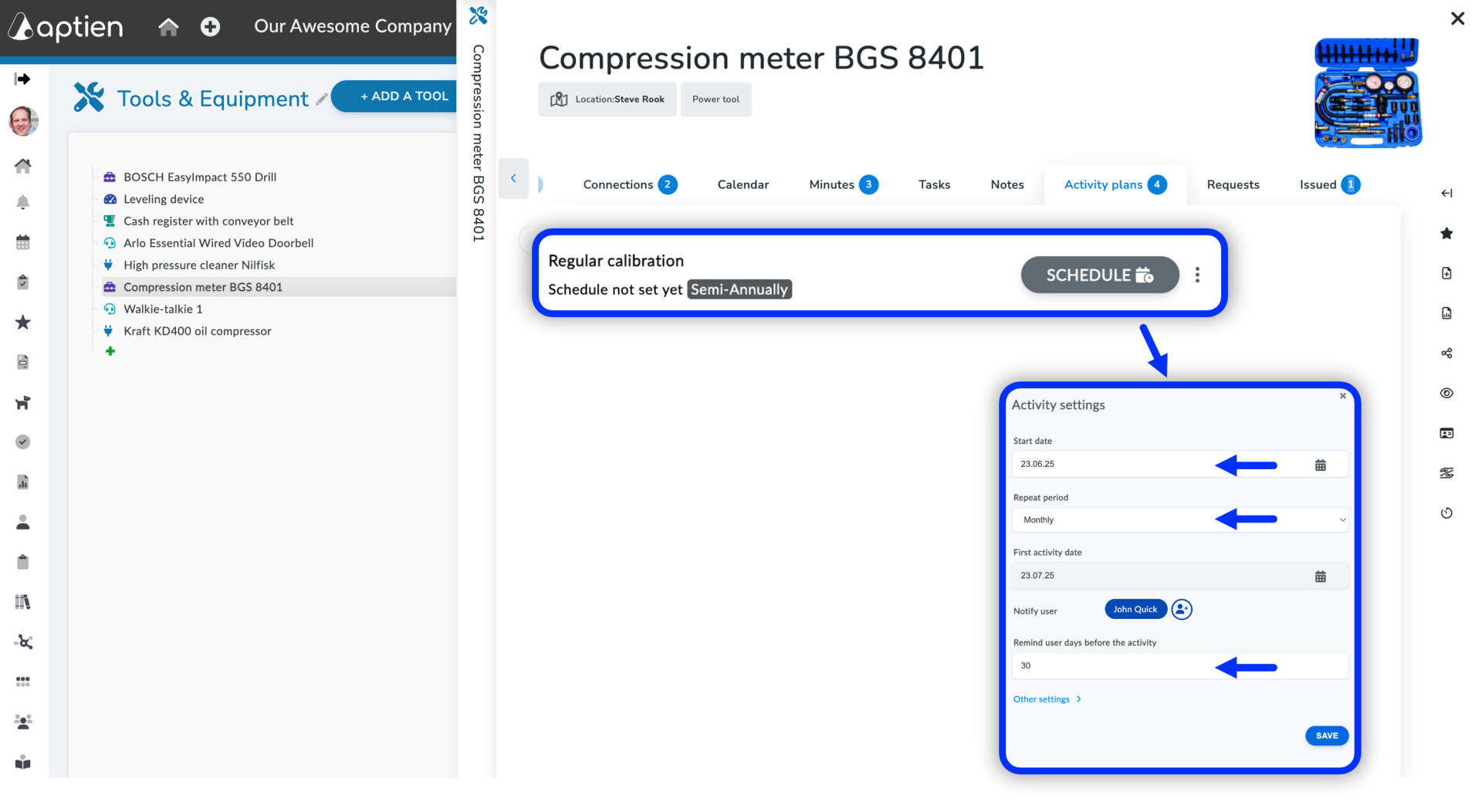This screenshot has height=812, width=1482.
Task: Click the plus circle icon in header
Action: coord(210,27)
